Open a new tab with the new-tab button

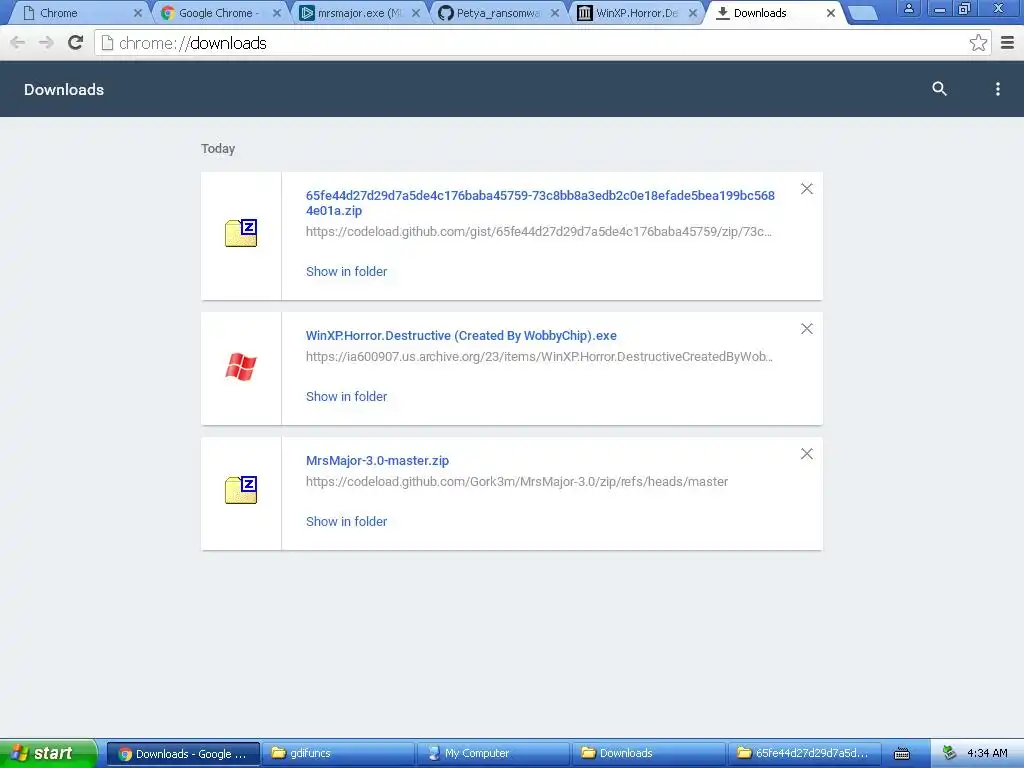pyautogui.click(x=862, y=13)
